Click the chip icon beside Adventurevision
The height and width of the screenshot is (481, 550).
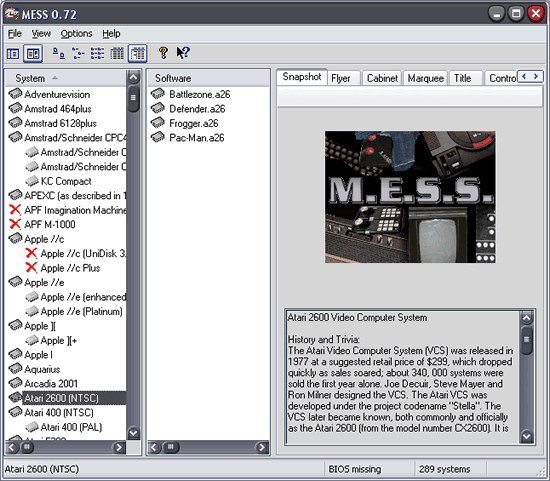tap(15, 94)
